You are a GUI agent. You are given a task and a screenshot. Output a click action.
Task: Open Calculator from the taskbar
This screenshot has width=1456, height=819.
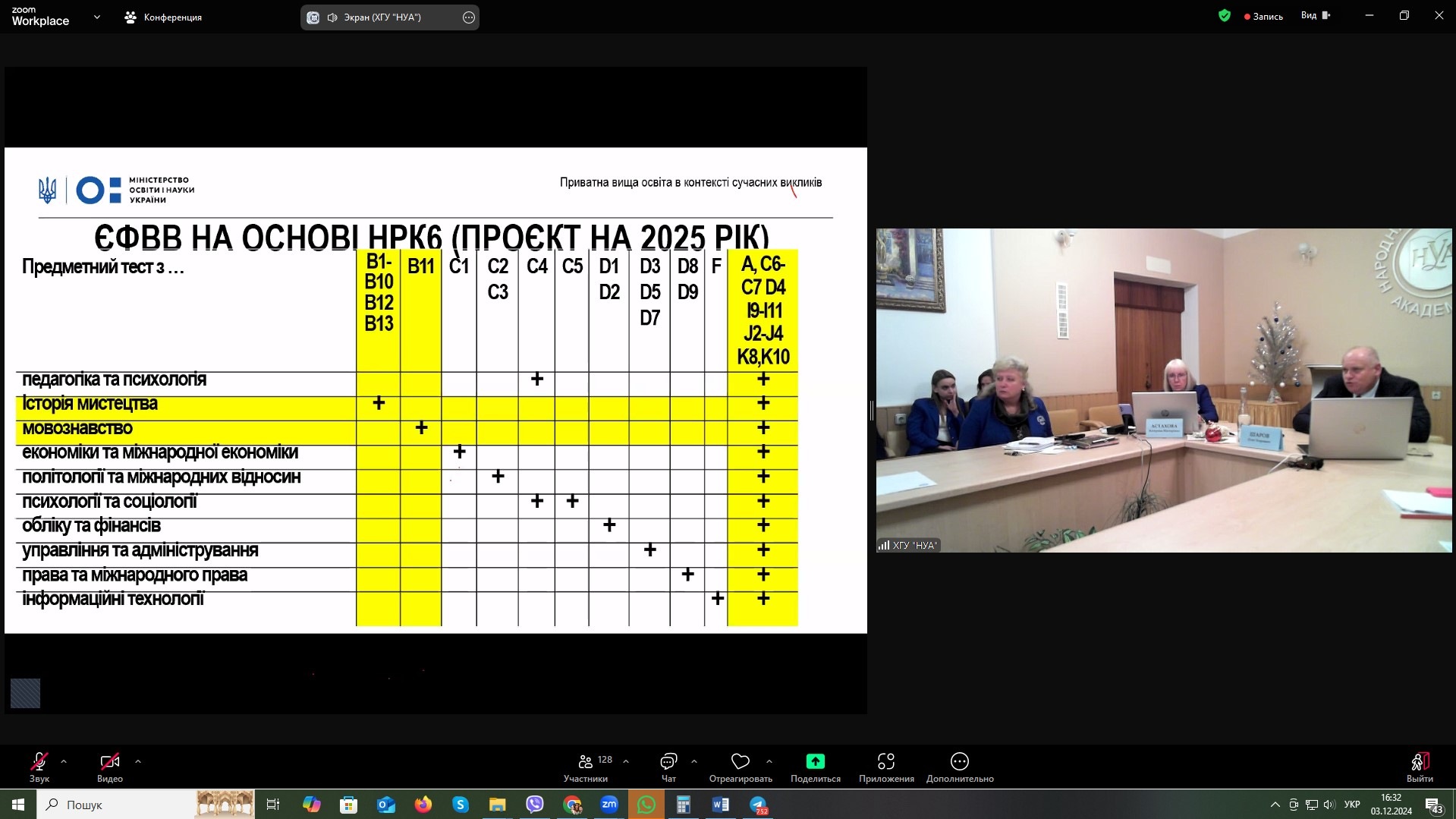tap(684, 805)
